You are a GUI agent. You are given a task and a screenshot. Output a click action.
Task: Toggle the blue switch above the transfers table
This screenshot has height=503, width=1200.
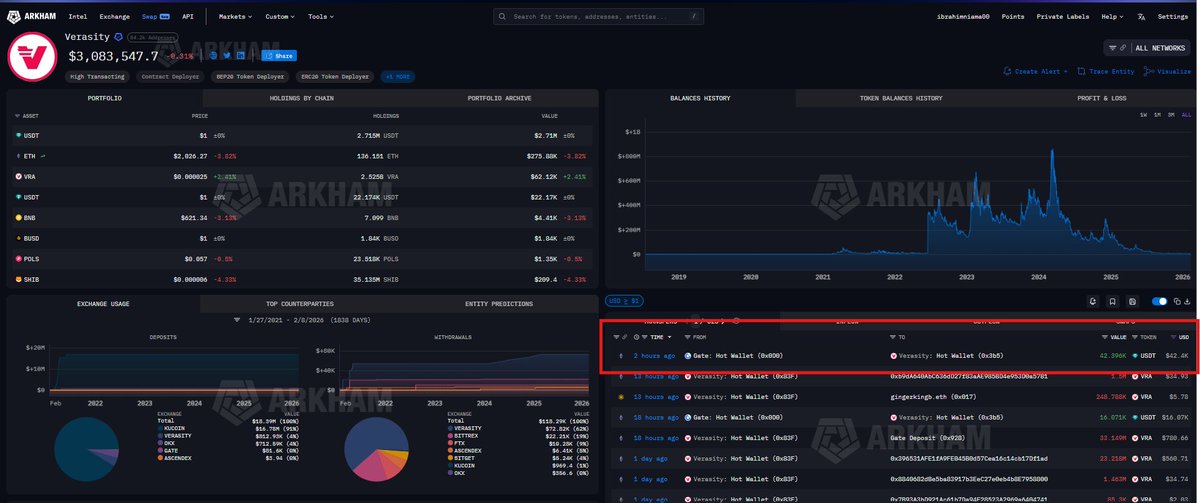click(x=1160, y=300)
